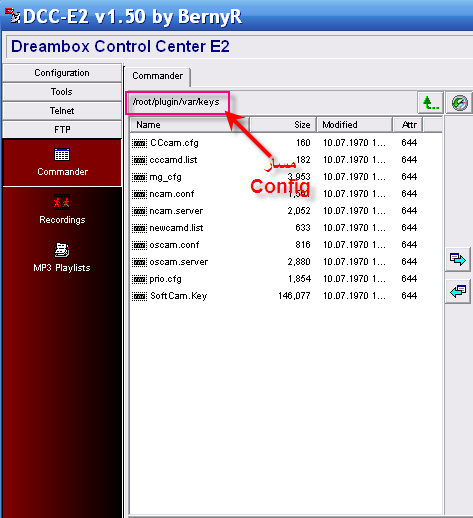Viewport: 473px width, 518px height.
Task: Click the DCC-E2 app icon in title bar
Action: [x=12, y=16]
